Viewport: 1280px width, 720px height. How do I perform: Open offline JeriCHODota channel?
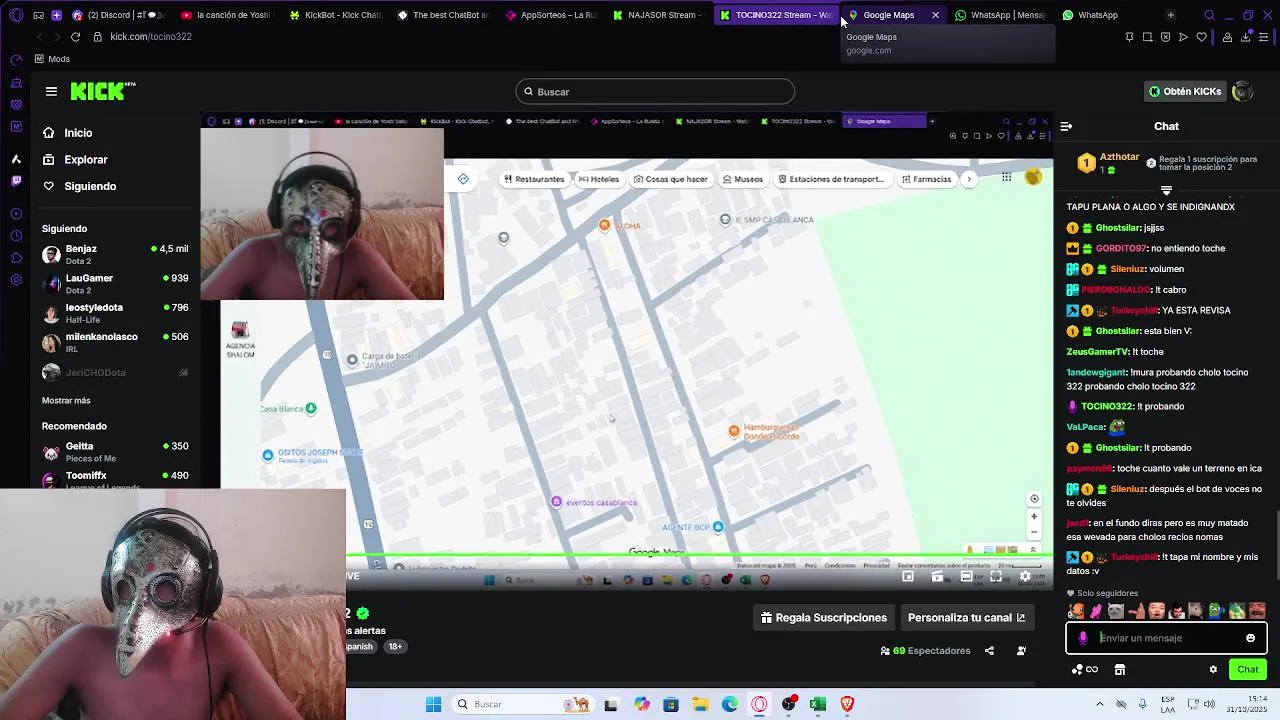pos(115,372)
